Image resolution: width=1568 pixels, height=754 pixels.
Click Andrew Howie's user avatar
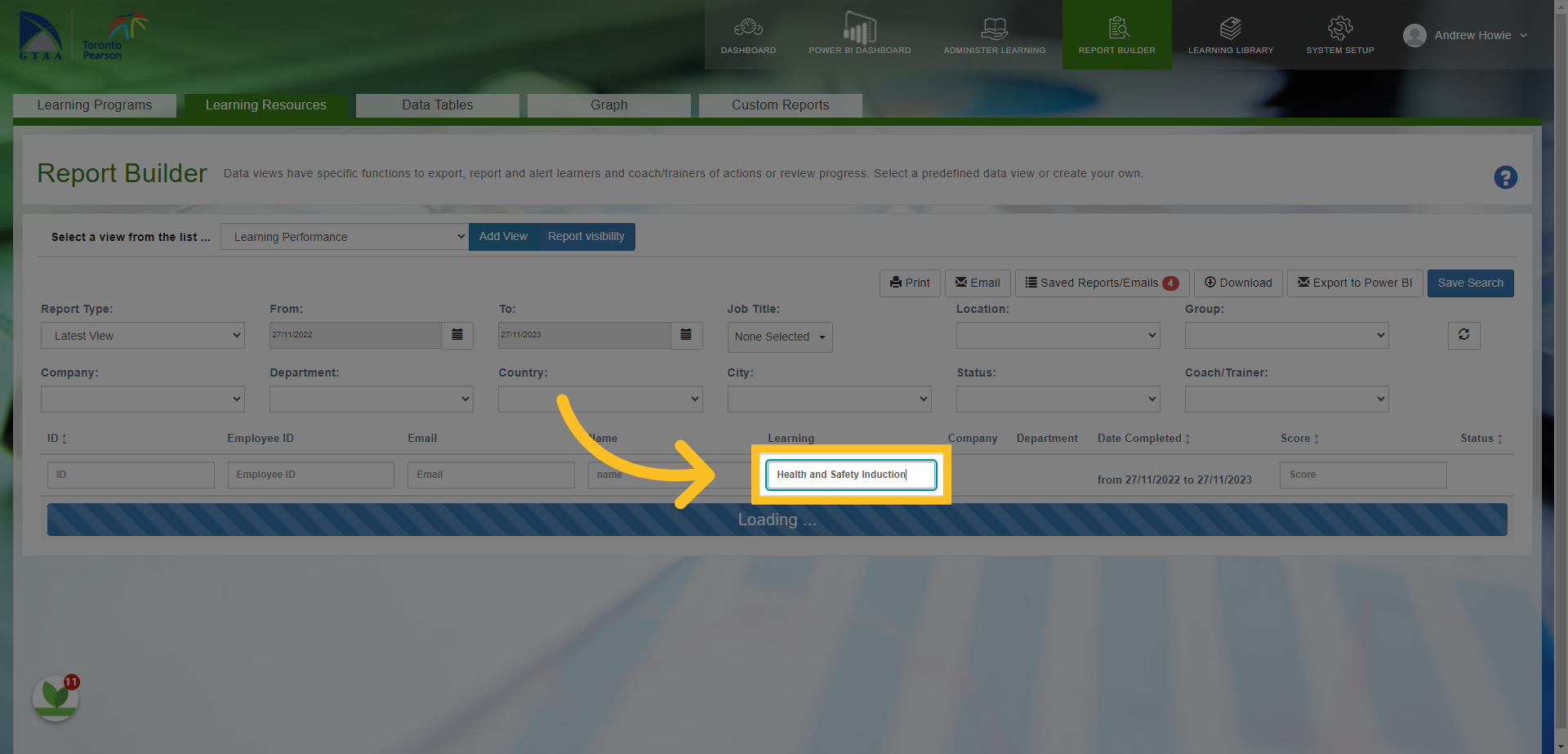coord(1414,35)
